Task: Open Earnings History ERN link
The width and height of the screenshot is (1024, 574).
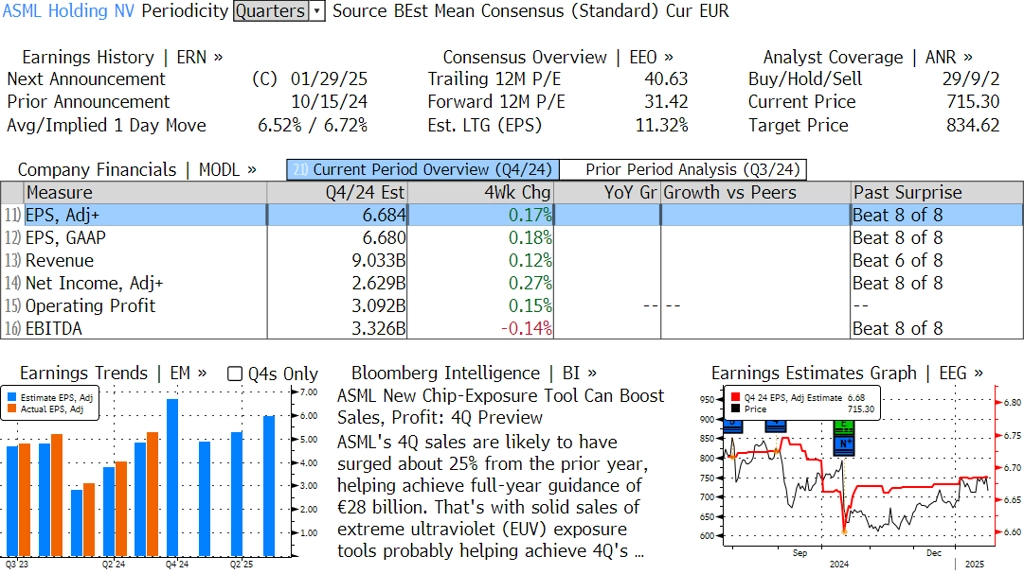Action: [122, 57]
